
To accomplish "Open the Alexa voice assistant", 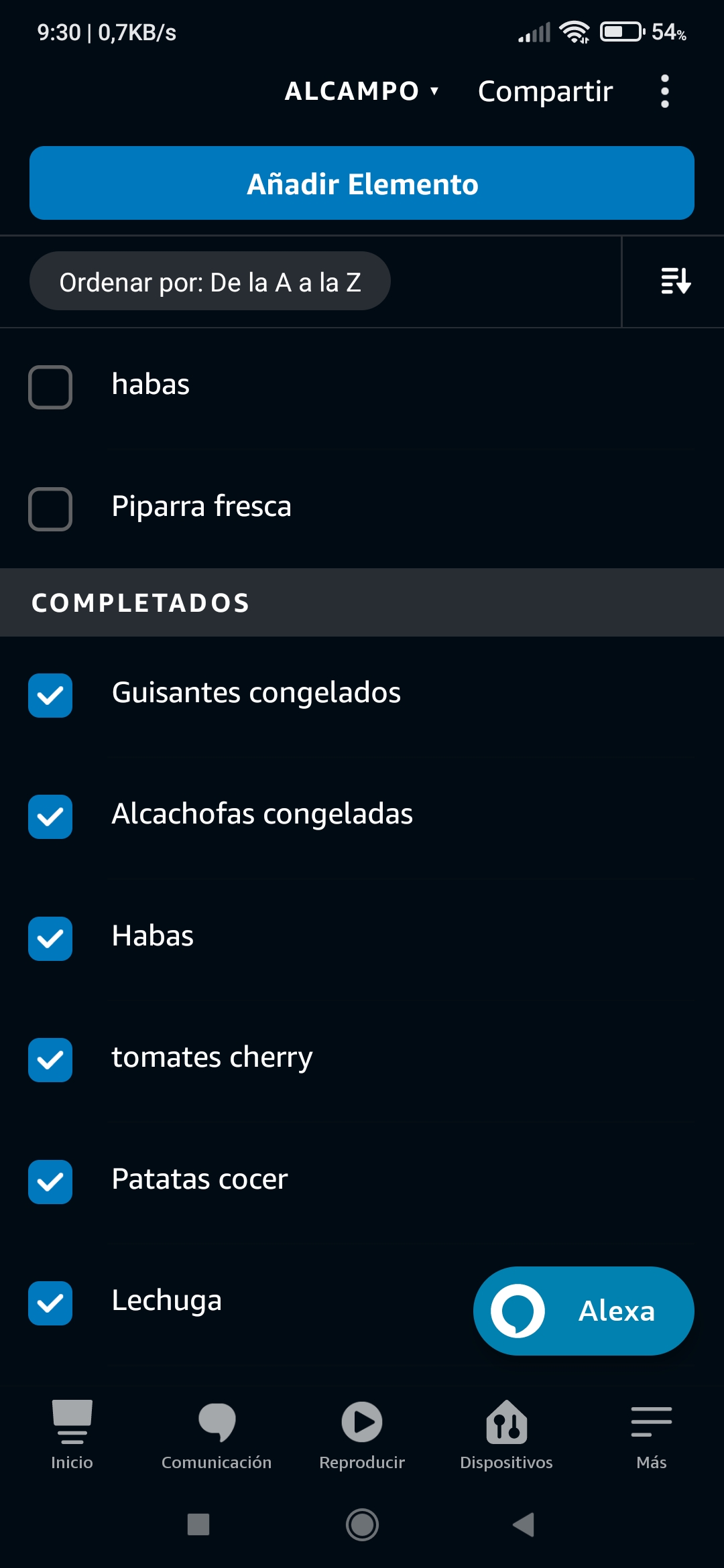I will [583, 1311].
